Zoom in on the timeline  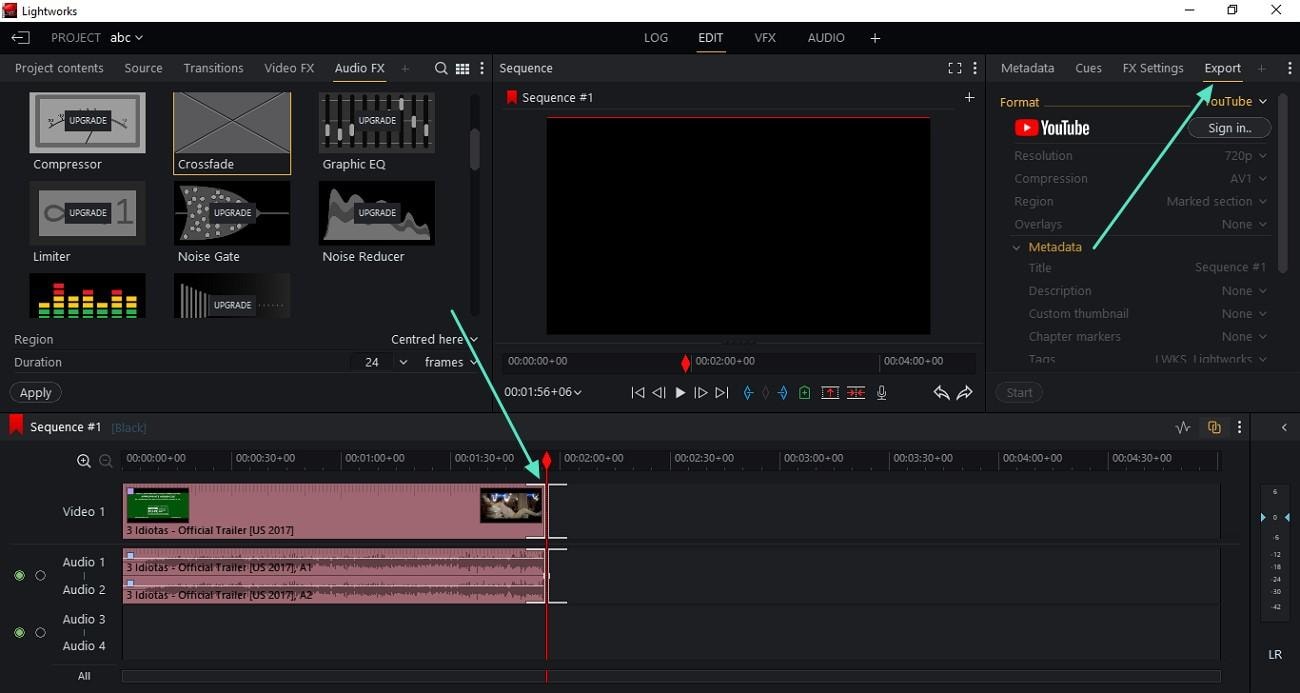(84, 461)
